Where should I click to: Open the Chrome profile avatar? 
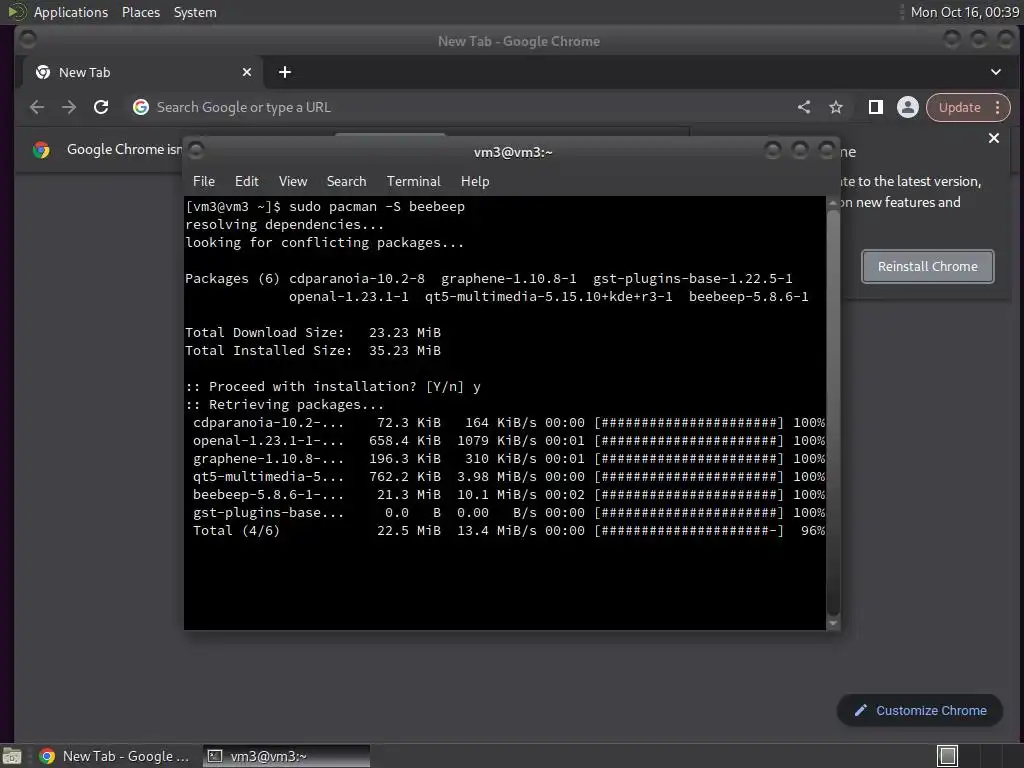[907, 107]
